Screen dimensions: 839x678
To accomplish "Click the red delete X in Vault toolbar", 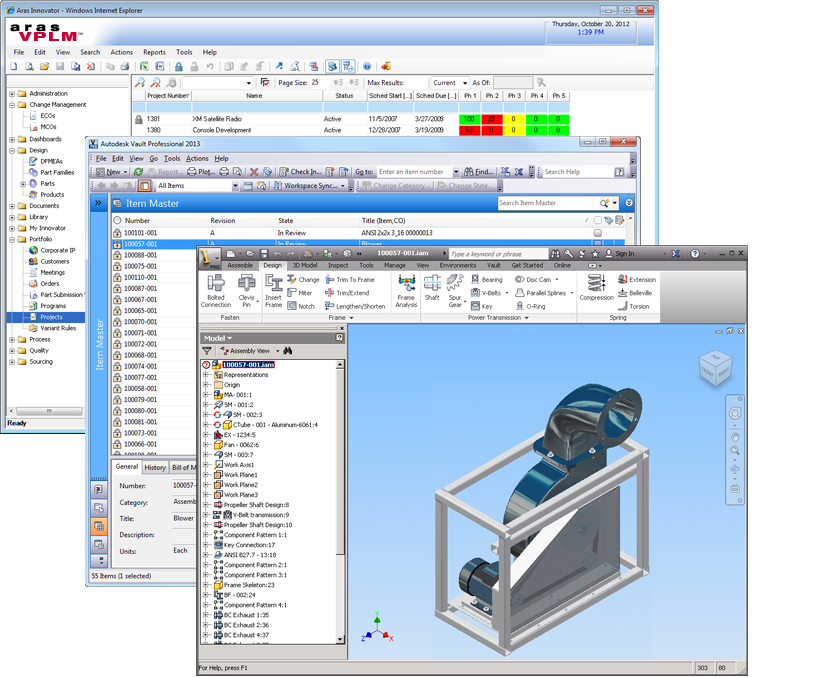I will (254, 172).
